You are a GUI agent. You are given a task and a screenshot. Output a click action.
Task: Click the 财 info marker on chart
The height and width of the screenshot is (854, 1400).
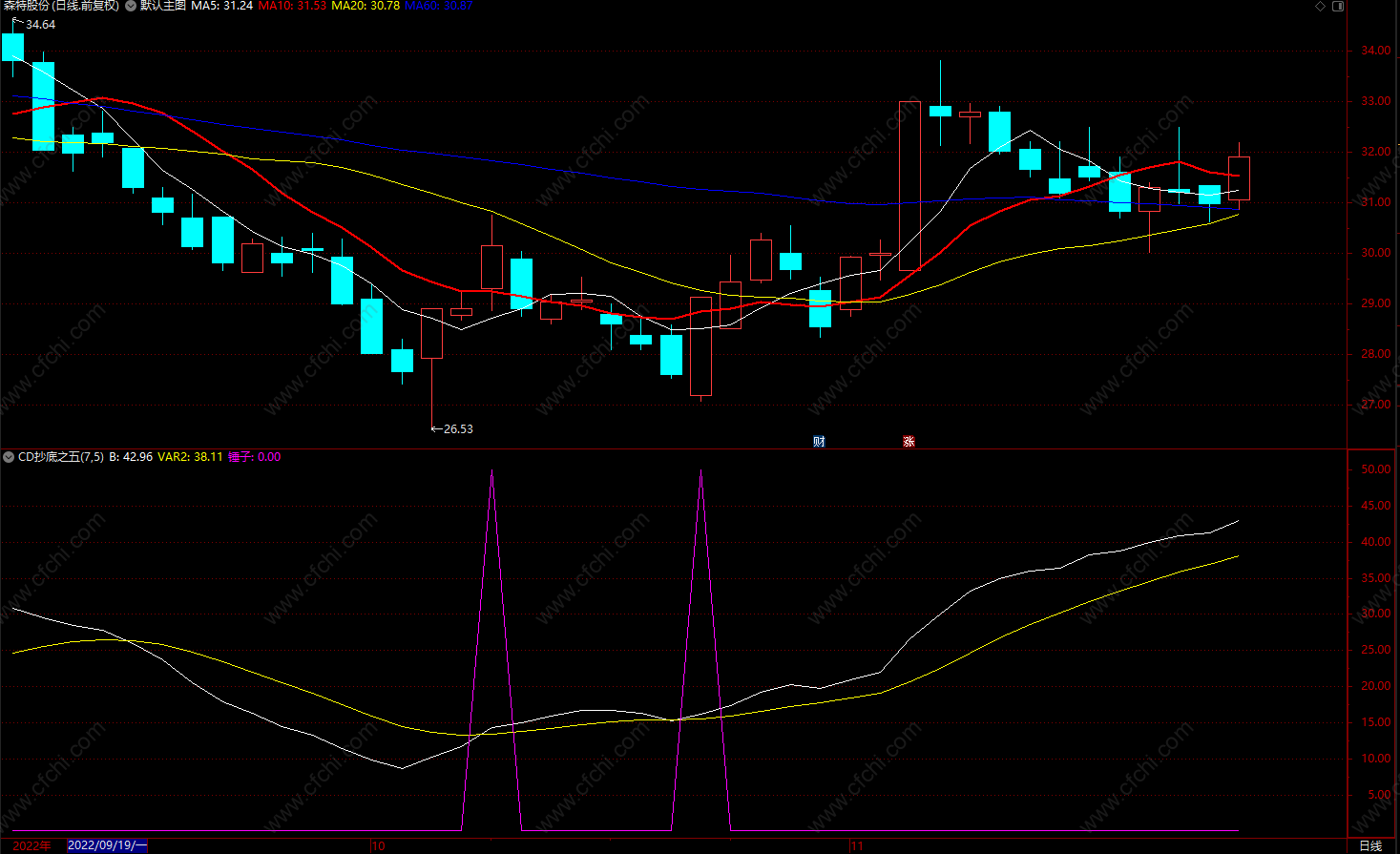pos(819,441)
